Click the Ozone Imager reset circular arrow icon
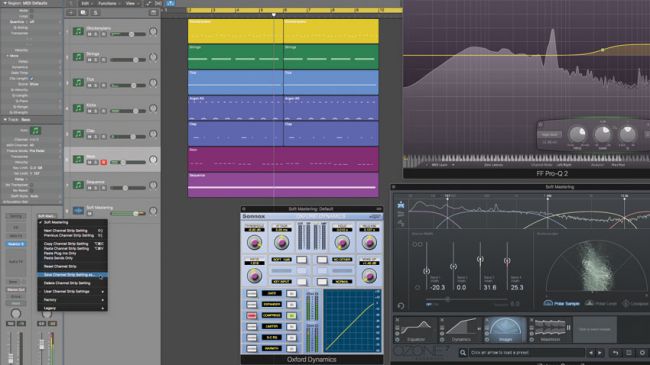Screen dimensions: 650x365 click(400, 306)
